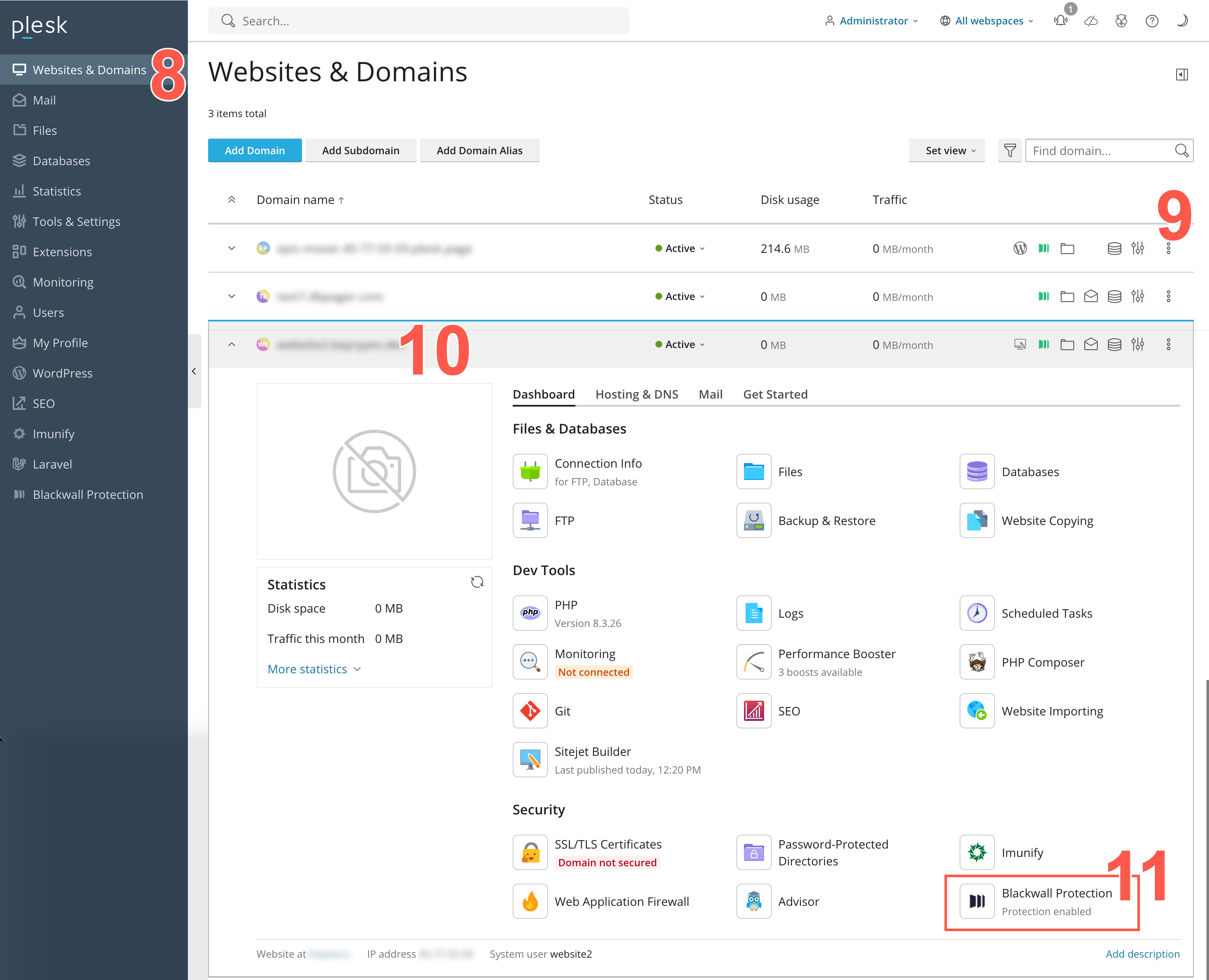
Task: Click the Add description link
Action: click(1142, 953)
